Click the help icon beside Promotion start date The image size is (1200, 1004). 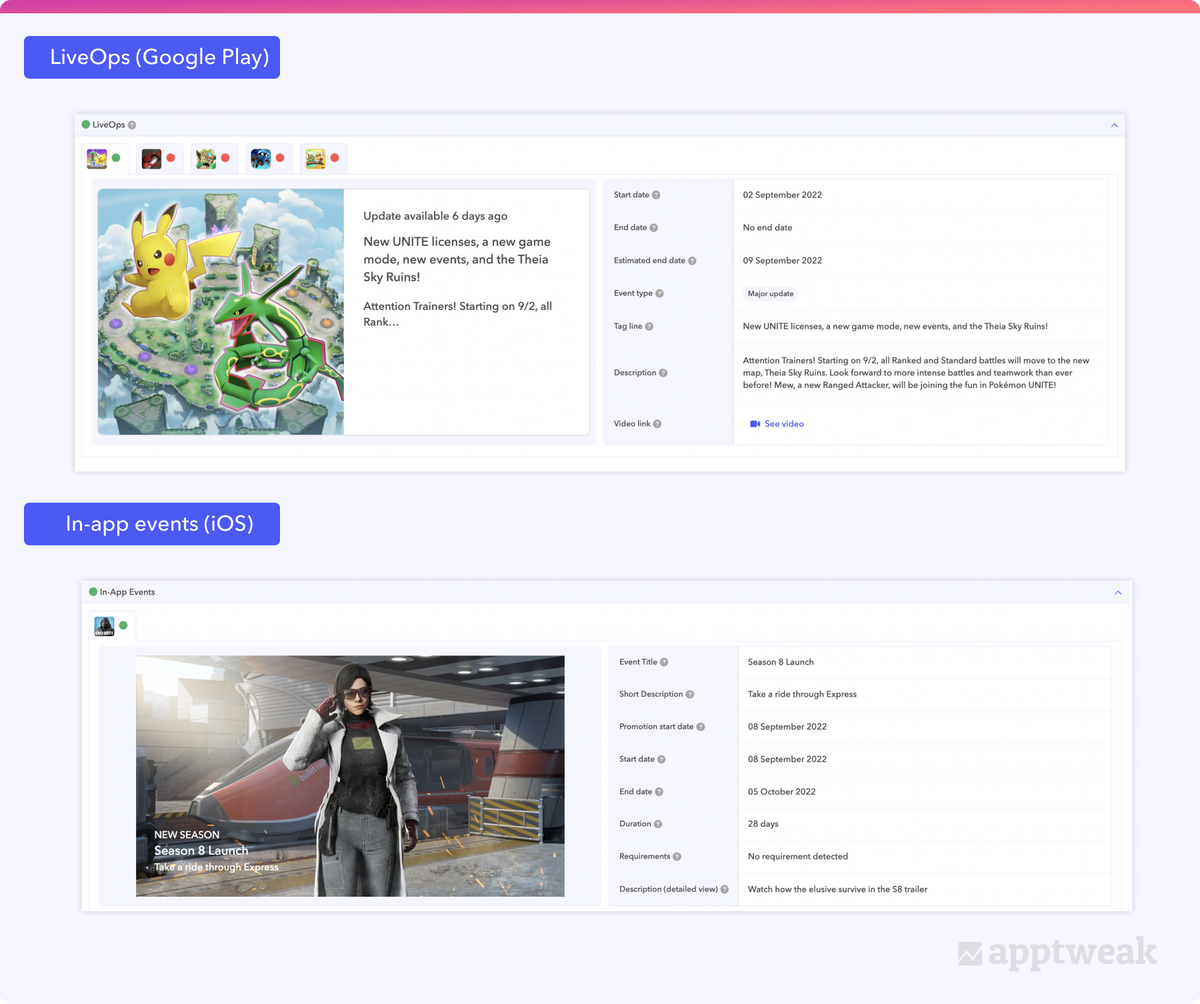point(700,727)
